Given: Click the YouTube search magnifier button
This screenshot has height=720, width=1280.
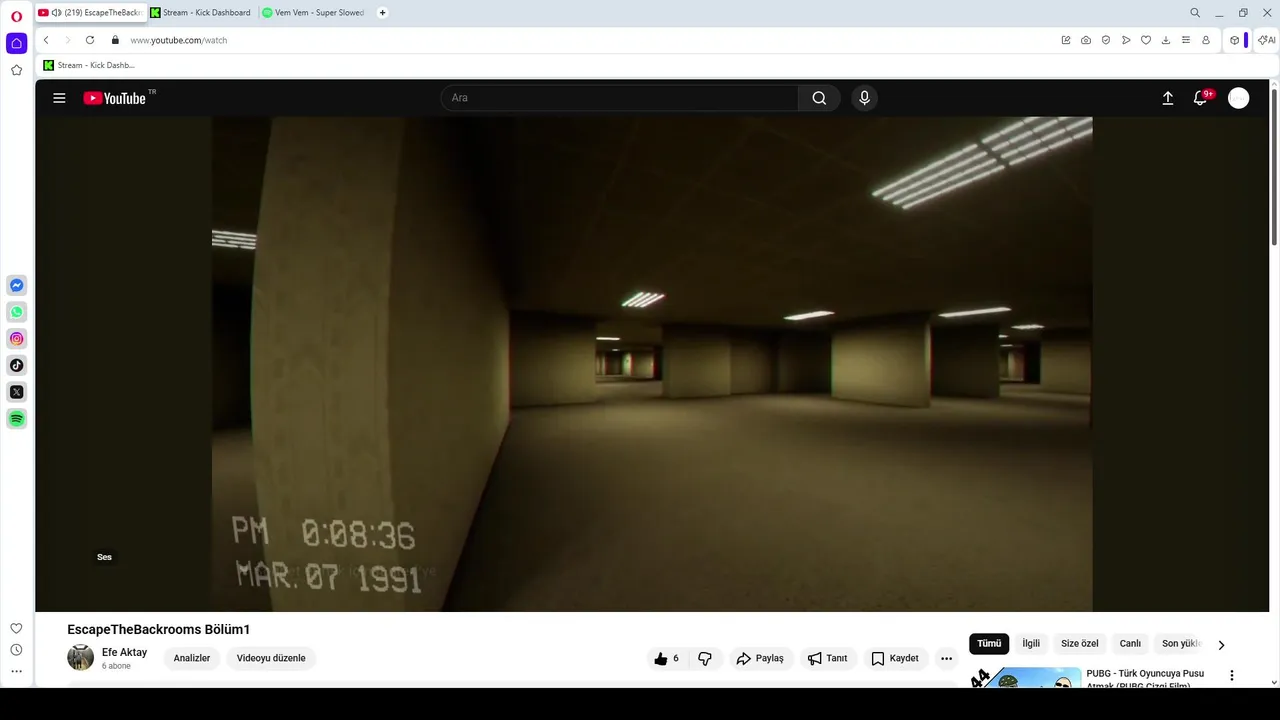Looking at the screenshot, I should [819, 98].
